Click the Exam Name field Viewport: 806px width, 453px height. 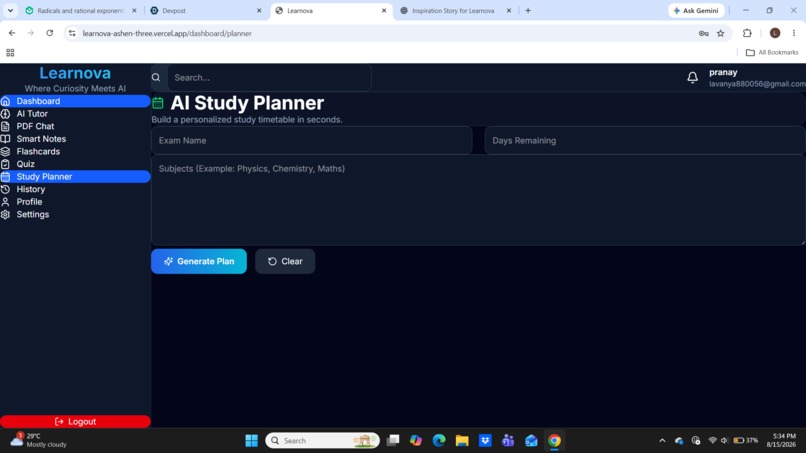pyautogui.click(x=312, y=140)
